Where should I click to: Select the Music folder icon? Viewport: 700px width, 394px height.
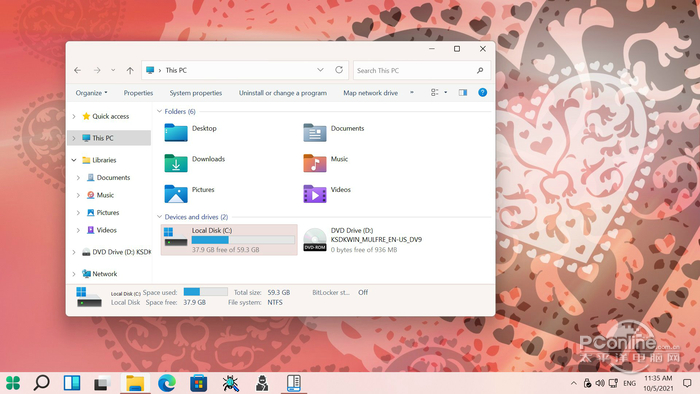tap(315, 163)
